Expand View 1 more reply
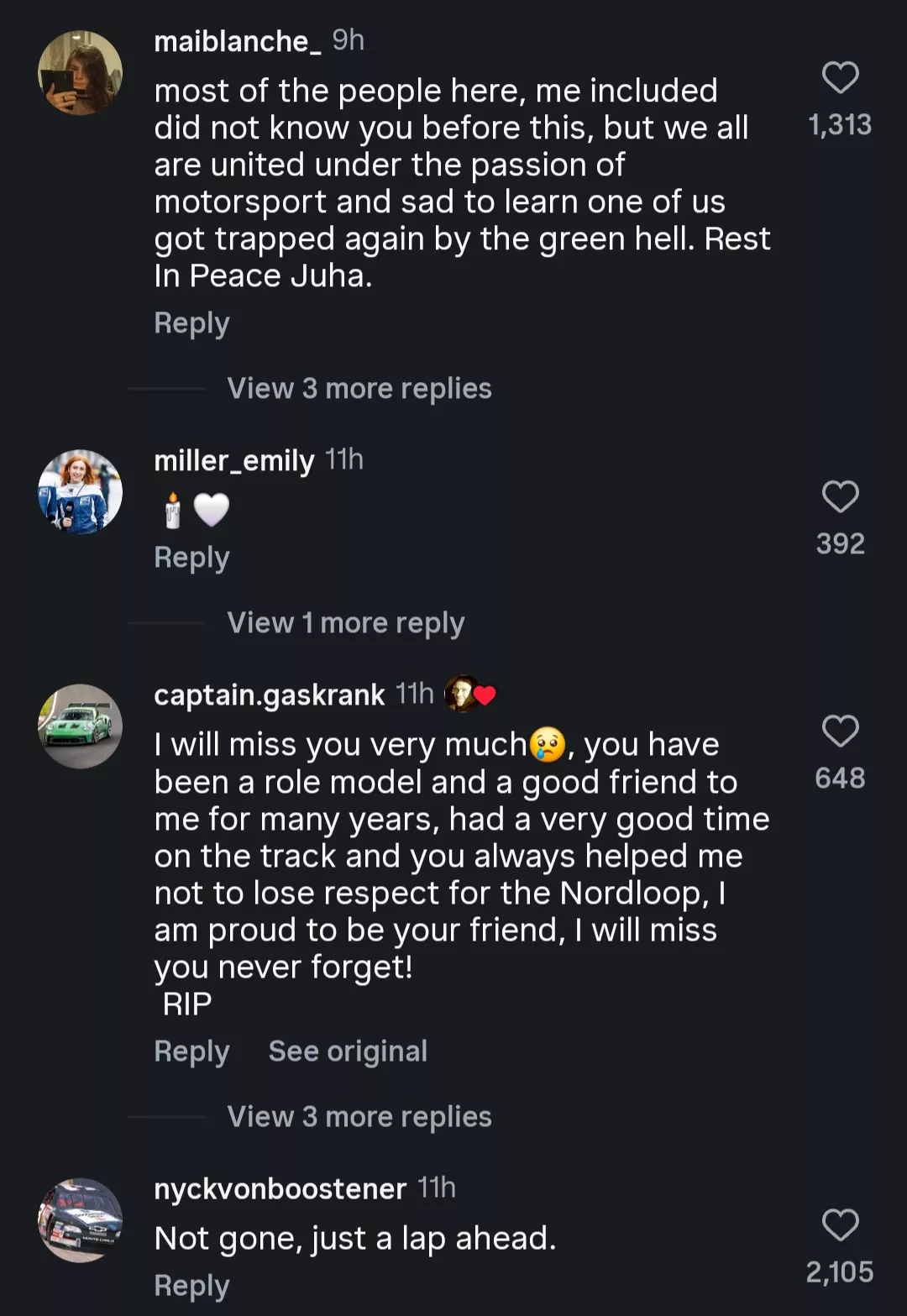 [345, 622]
